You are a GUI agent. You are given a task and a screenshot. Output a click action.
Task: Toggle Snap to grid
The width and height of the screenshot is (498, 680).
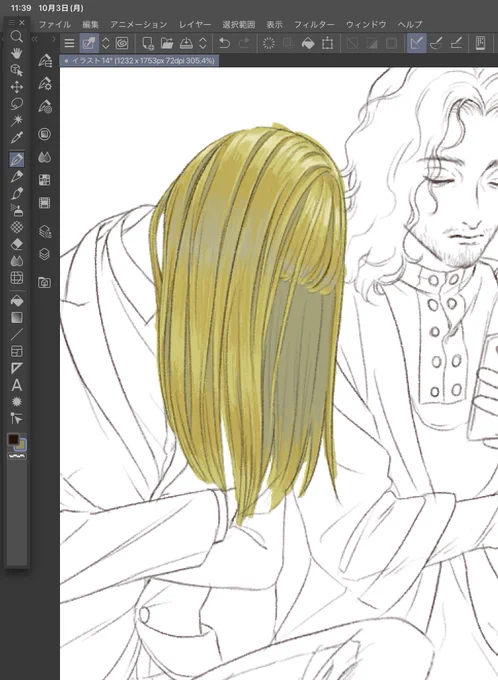point(456,43)
